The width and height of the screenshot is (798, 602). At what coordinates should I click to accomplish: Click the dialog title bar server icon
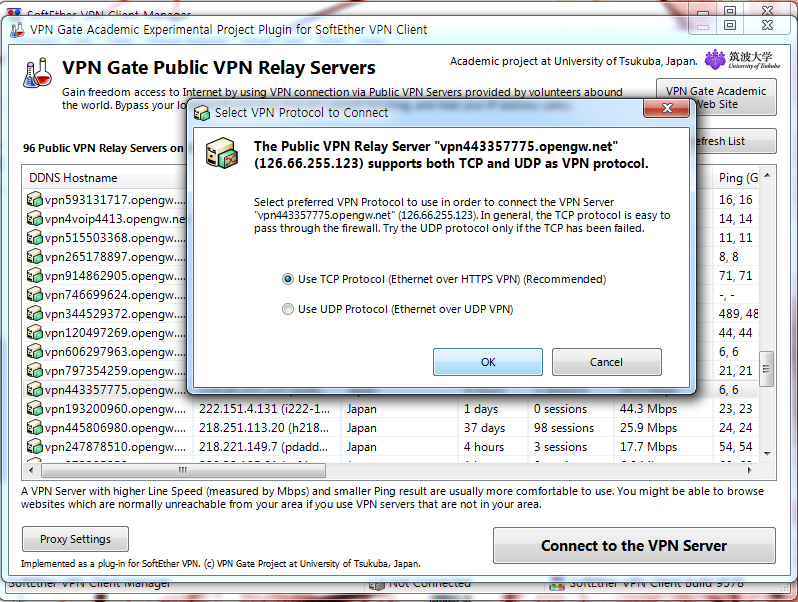202,112
